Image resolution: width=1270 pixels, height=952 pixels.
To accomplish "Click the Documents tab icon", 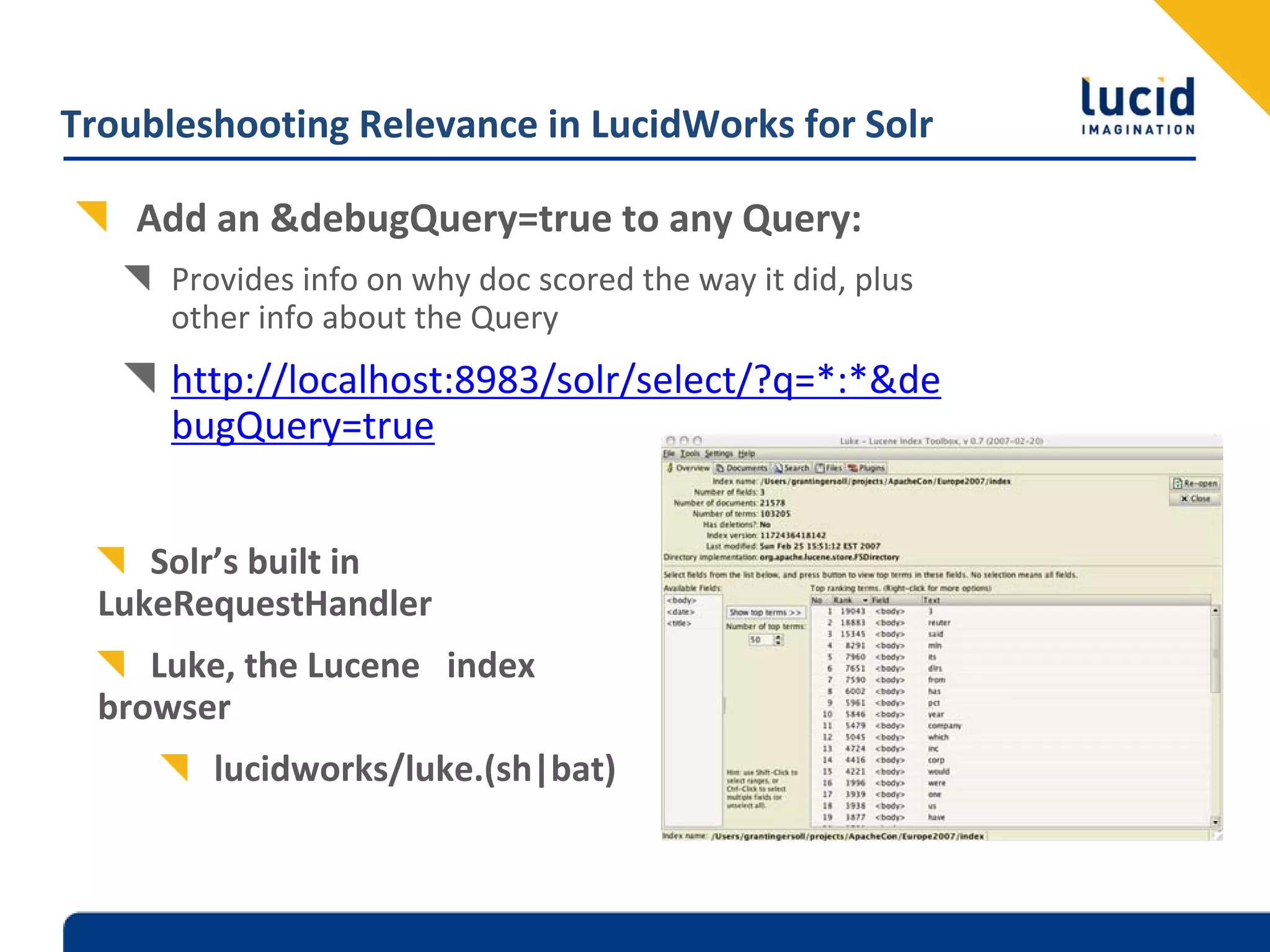I will [721, 468].
